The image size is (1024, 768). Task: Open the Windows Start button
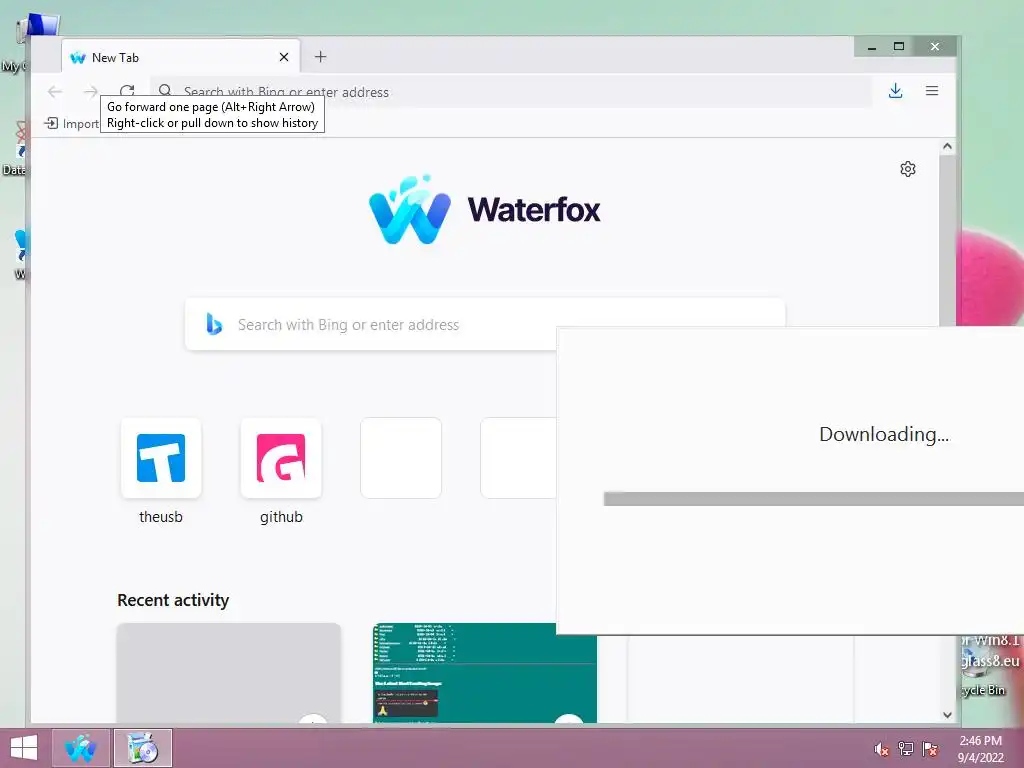point(24,748)
